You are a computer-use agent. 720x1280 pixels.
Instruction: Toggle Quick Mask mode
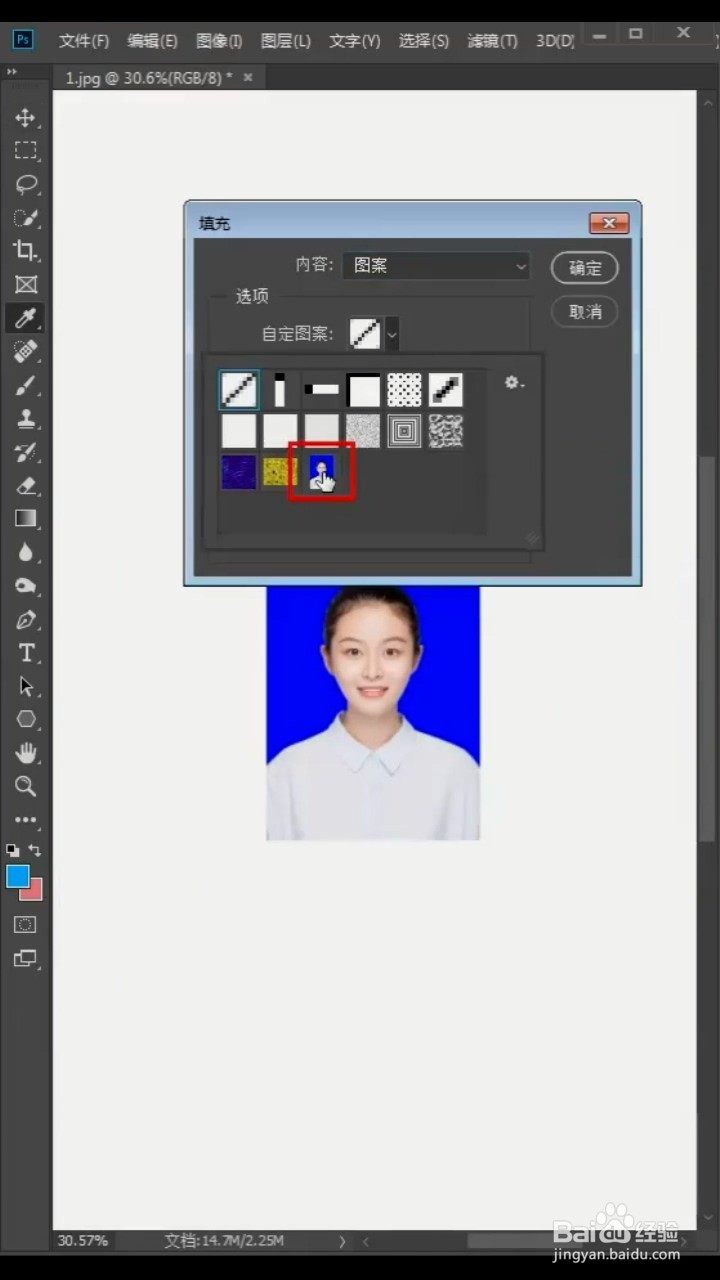click(25, 925)
